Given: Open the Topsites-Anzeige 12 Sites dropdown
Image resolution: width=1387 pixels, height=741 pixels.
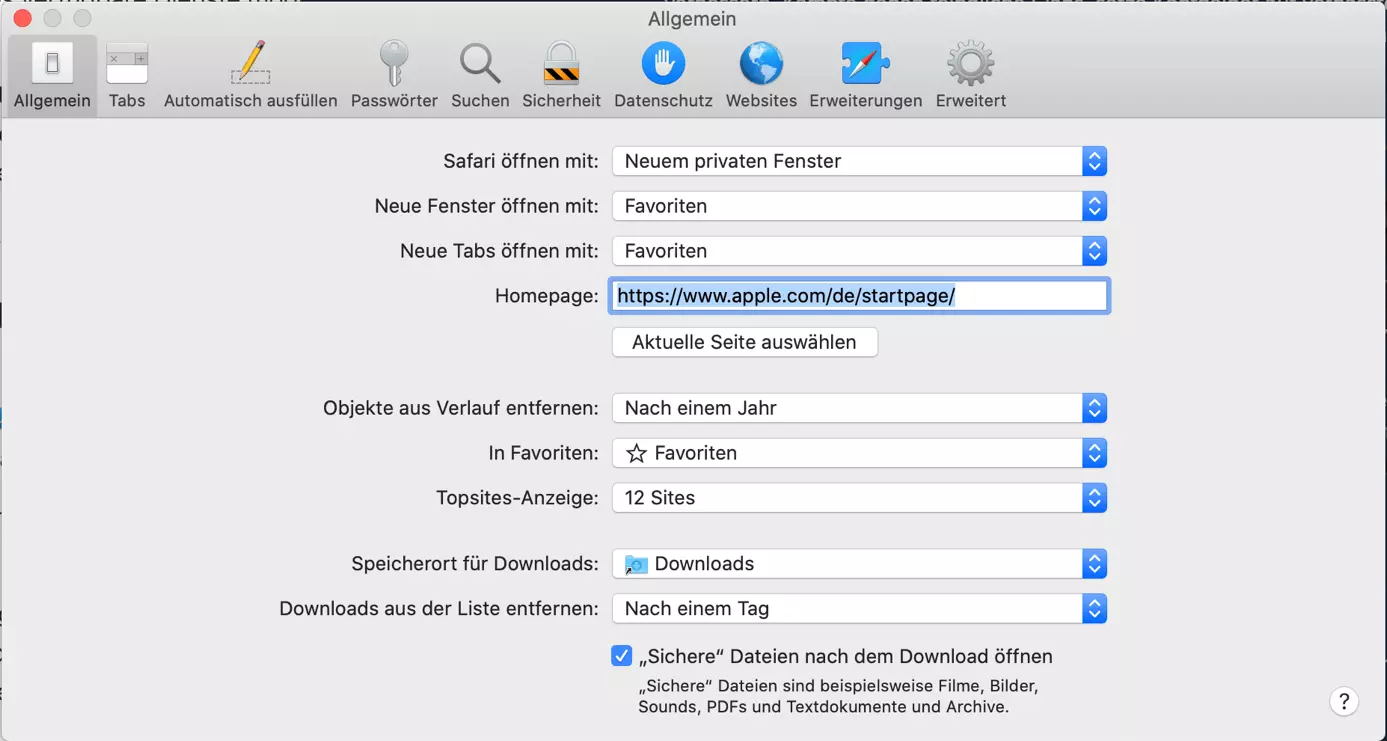Looking at the screenshot, I should pos(859,498).
